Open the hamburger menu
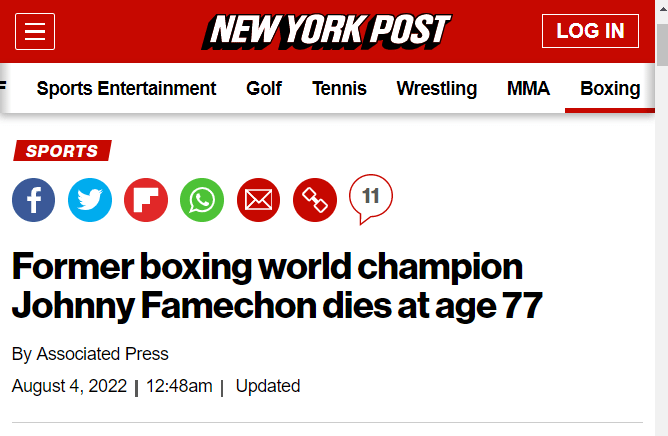668x436 pixels. [35, 31]
